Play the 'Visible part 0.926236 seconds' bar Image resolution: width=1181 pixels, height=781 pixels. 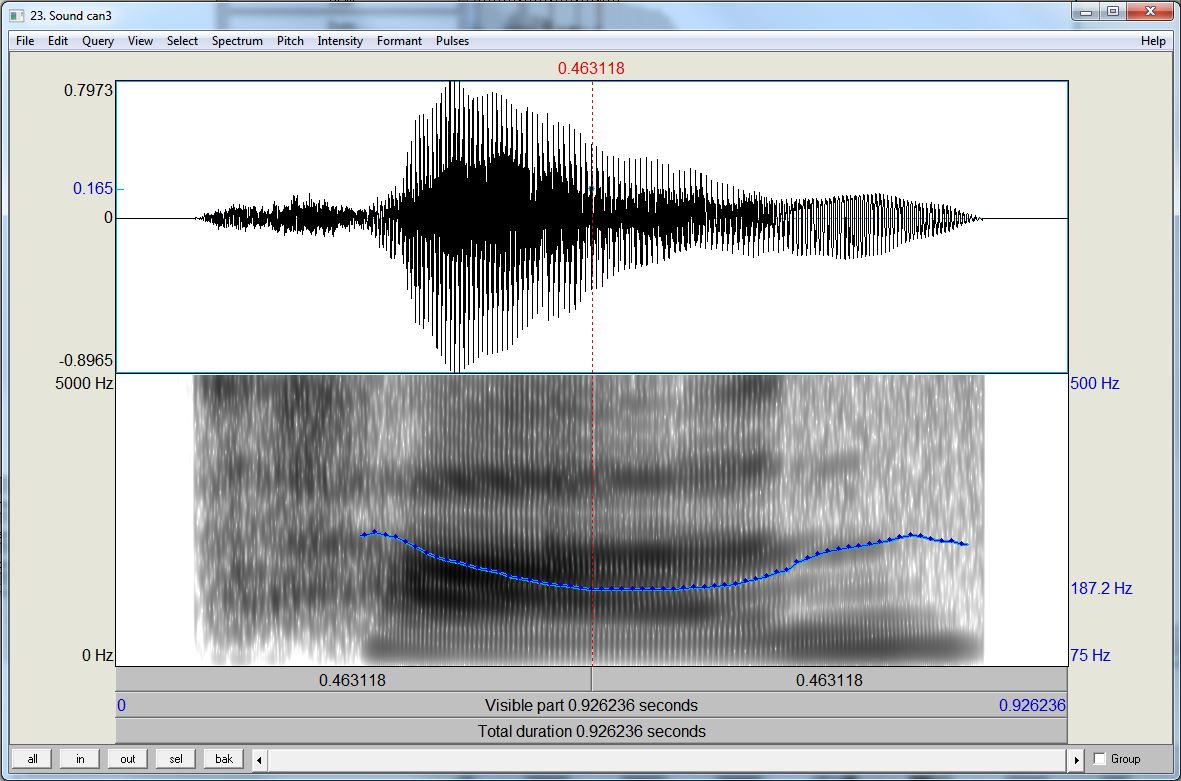tap(591, 706)
